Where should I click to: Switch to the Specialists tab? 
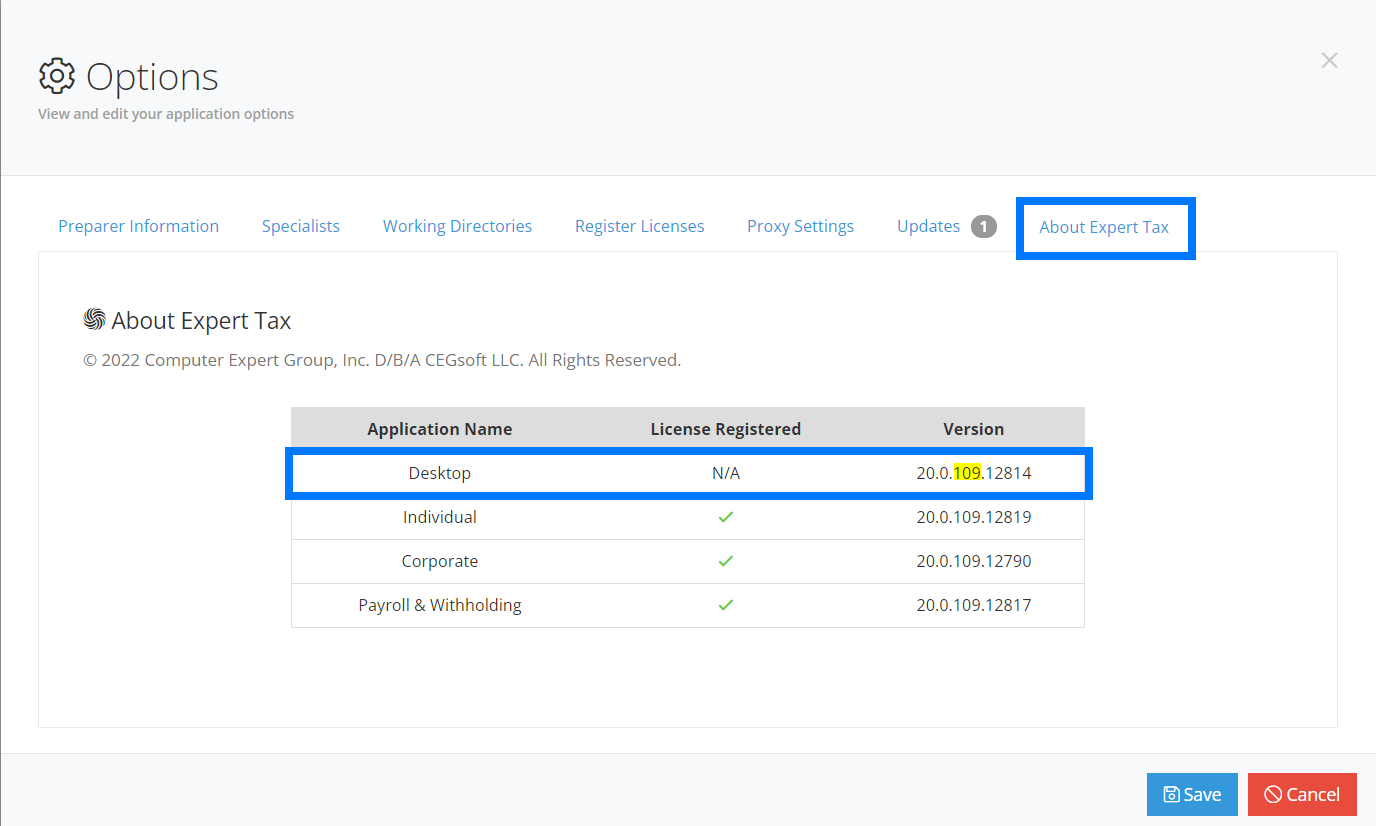(301, 226)
